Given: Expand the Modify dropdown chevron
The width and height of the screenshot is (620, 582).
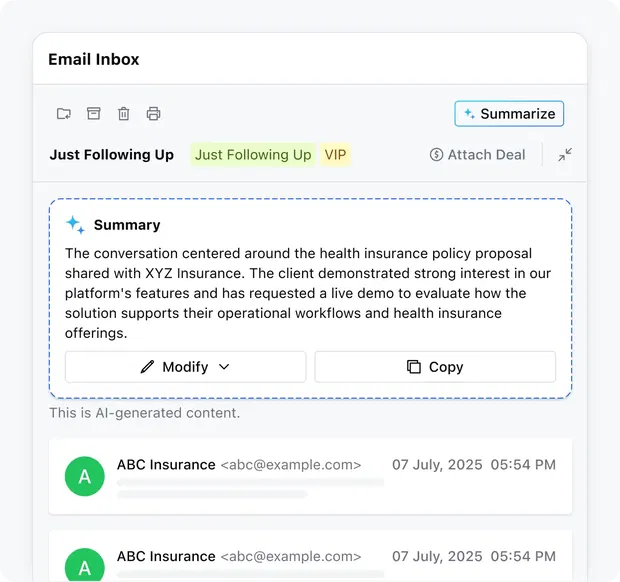Looking at the screenshot, I should click(x=224, y=367).
